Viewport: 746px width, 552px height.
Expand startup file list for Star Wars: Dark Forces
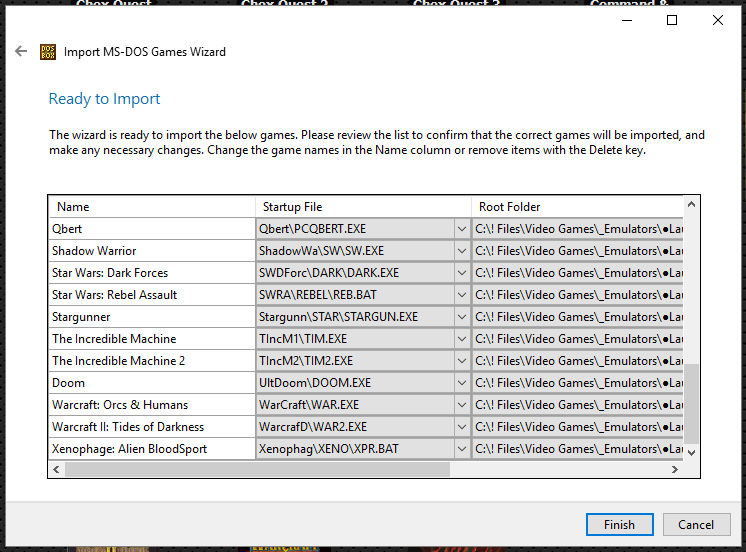click(461, 273)
